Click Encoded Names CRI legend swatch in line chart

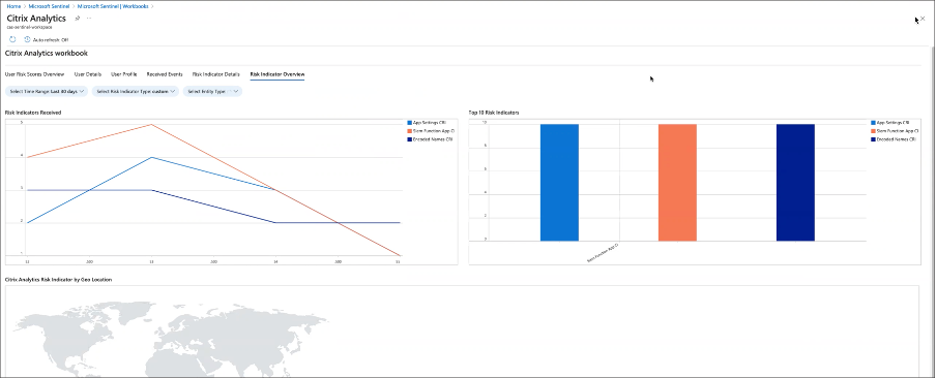pyautogui.click(x=409, y=139)
